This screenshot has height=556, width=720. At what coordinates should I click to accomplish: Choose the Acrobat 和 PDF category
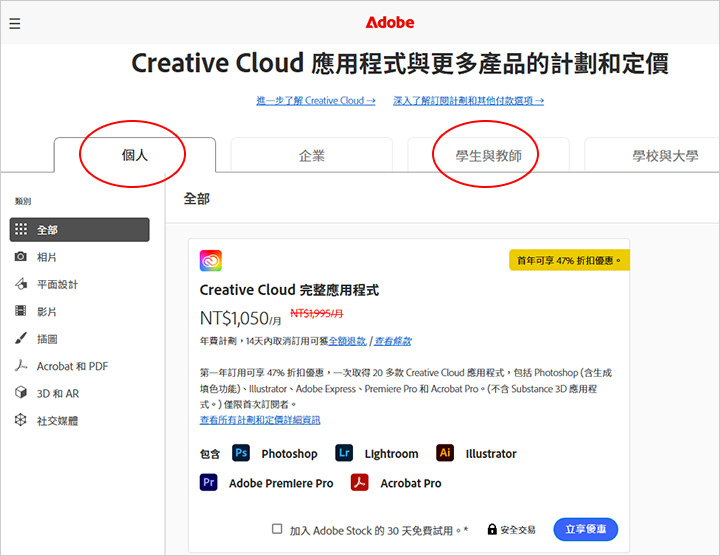pos(73,366)
